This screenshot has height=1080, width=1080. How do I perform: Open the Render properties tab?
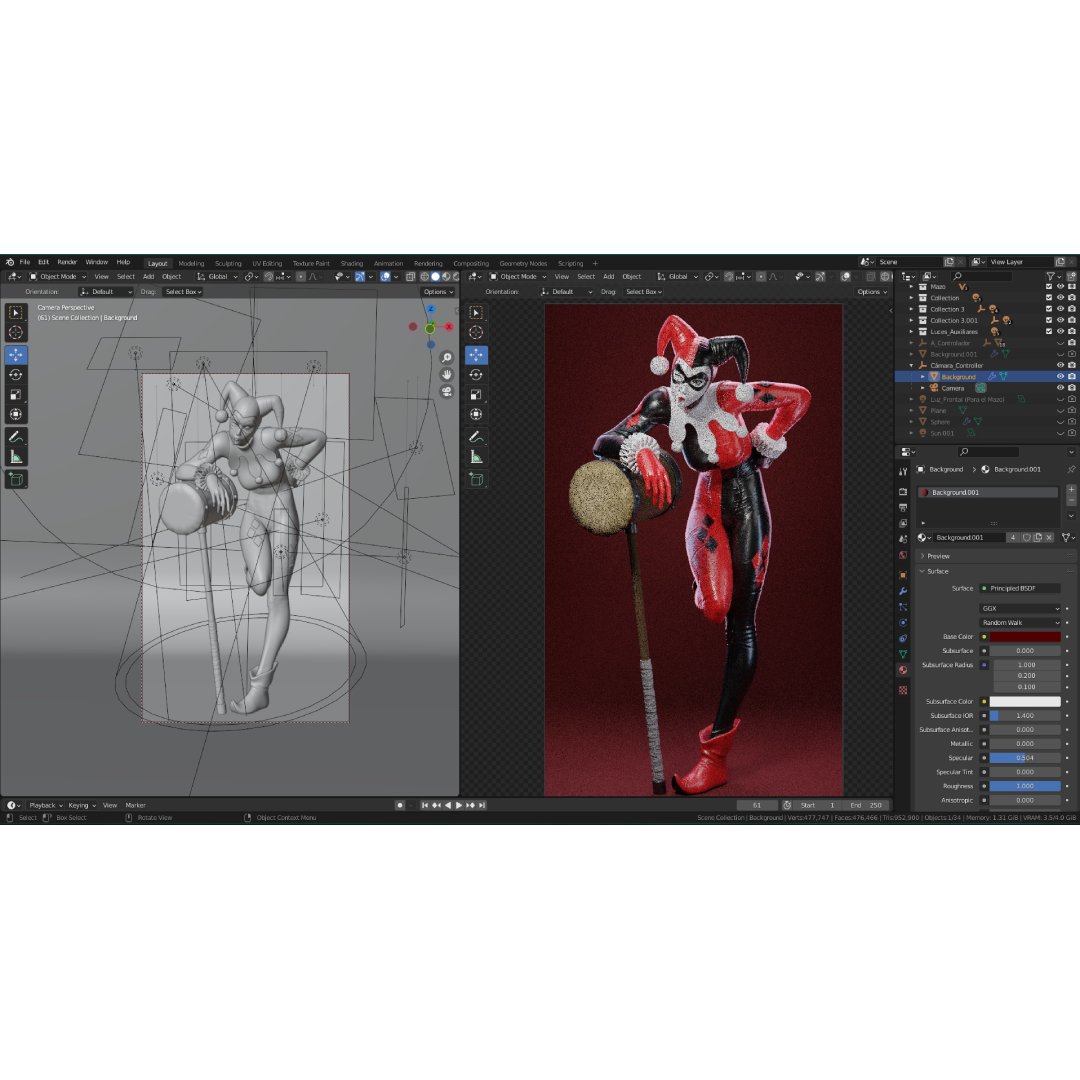click(x=903, y=492)
